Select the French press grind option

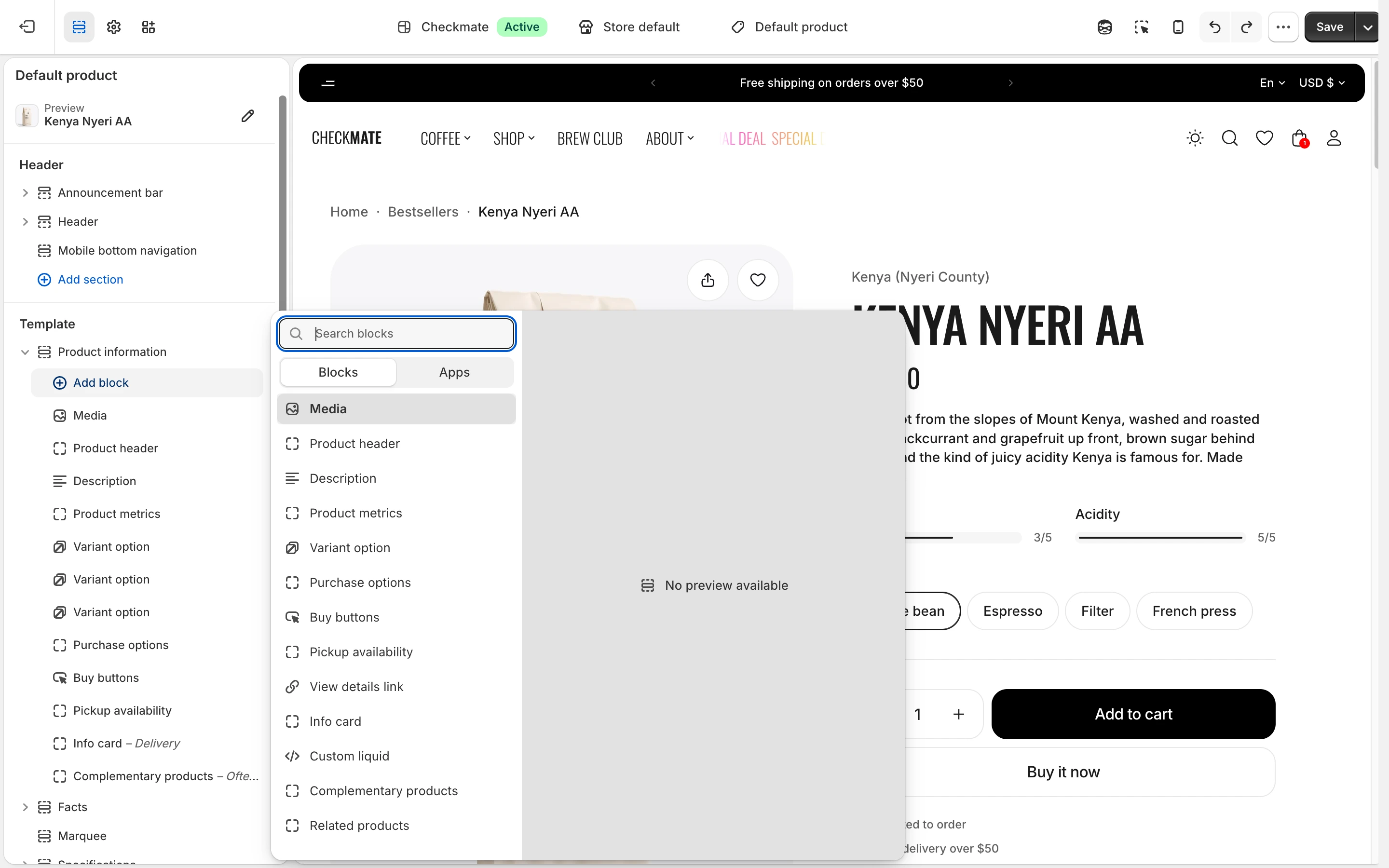pos(1194,611)
